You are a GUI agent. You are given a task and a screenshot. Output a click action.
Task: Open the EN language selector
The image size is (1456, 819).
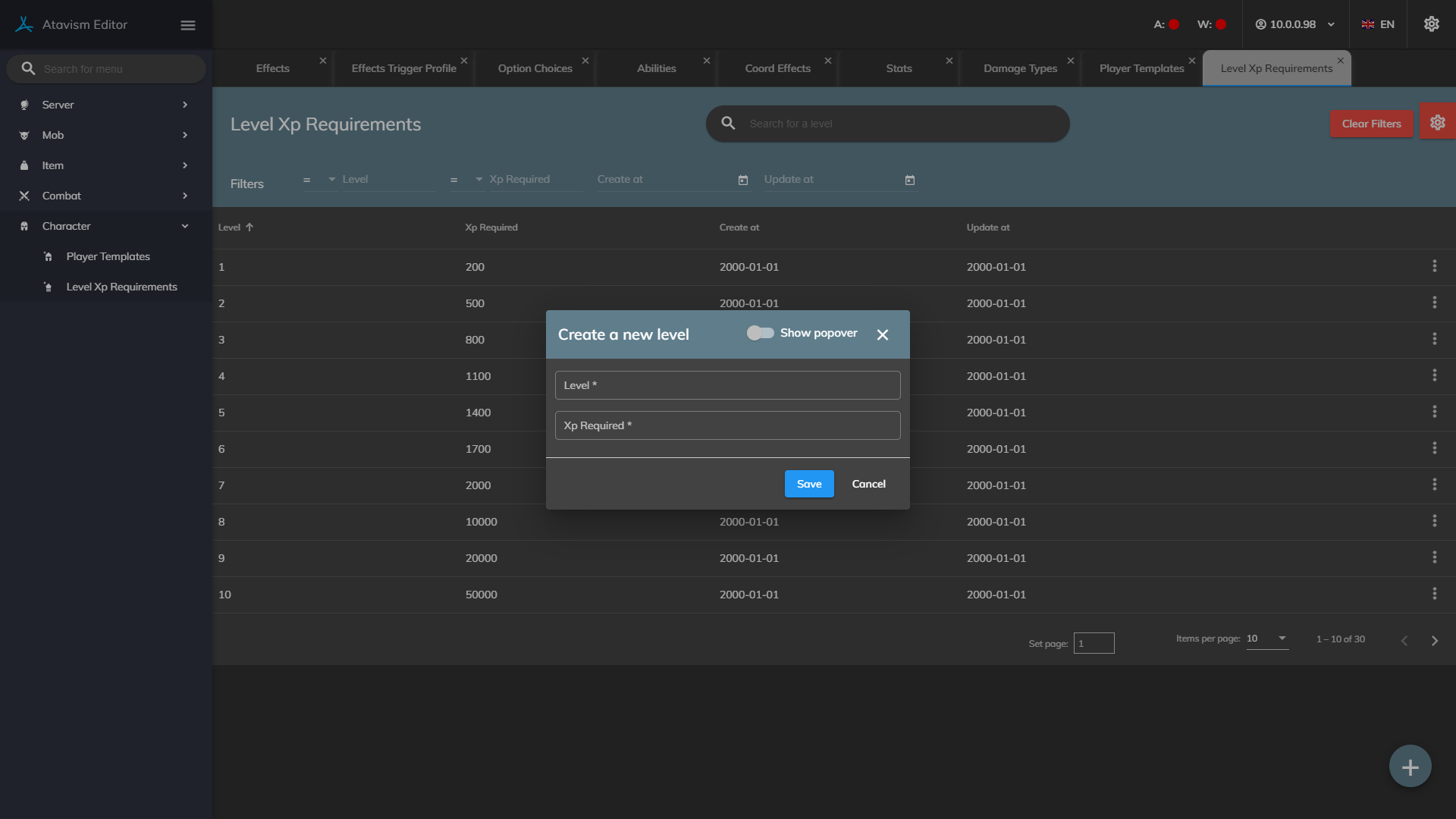[x=1378, y=24]
